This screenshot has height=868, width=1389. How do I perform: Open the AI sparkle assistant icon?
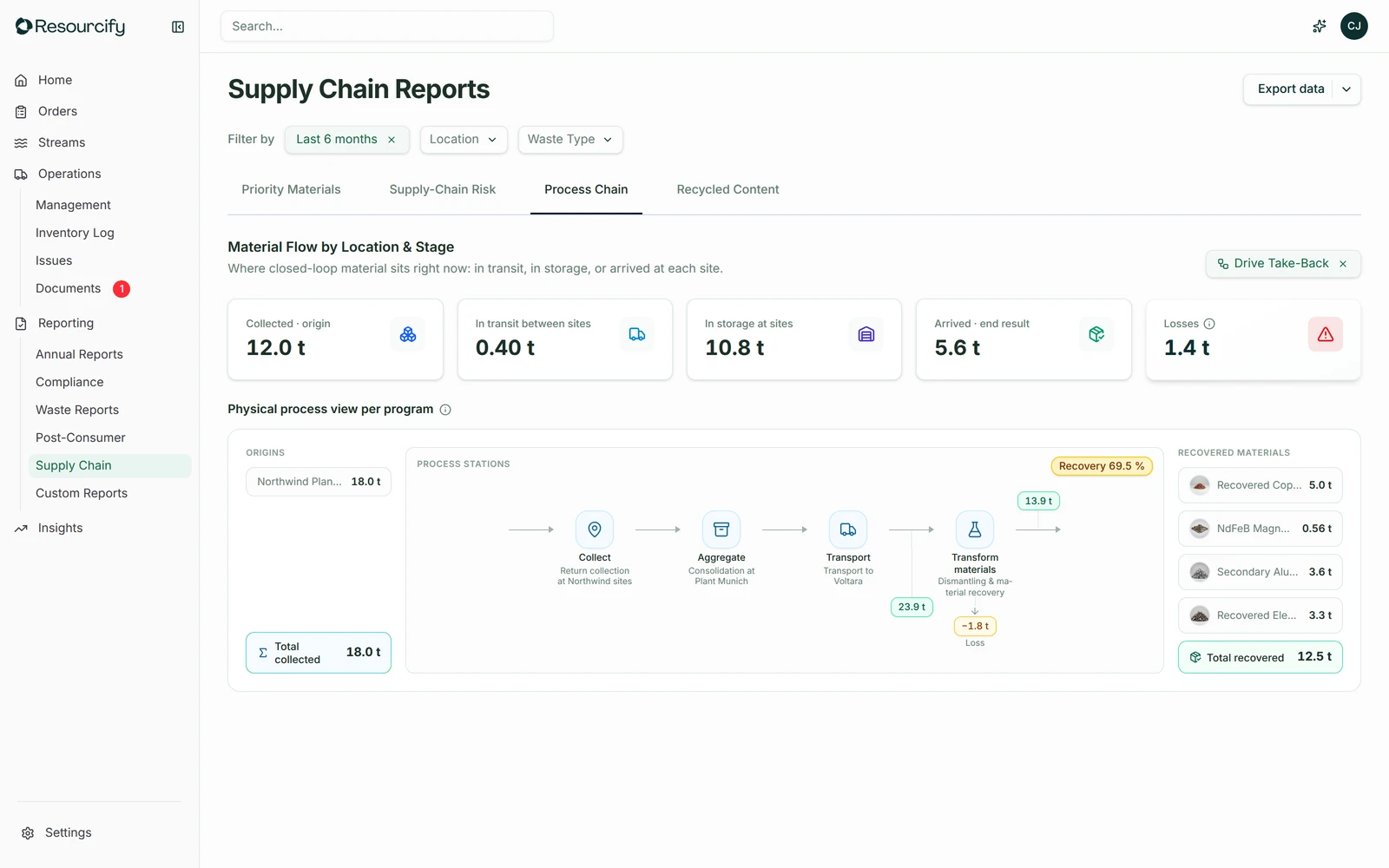point(1319,26)
